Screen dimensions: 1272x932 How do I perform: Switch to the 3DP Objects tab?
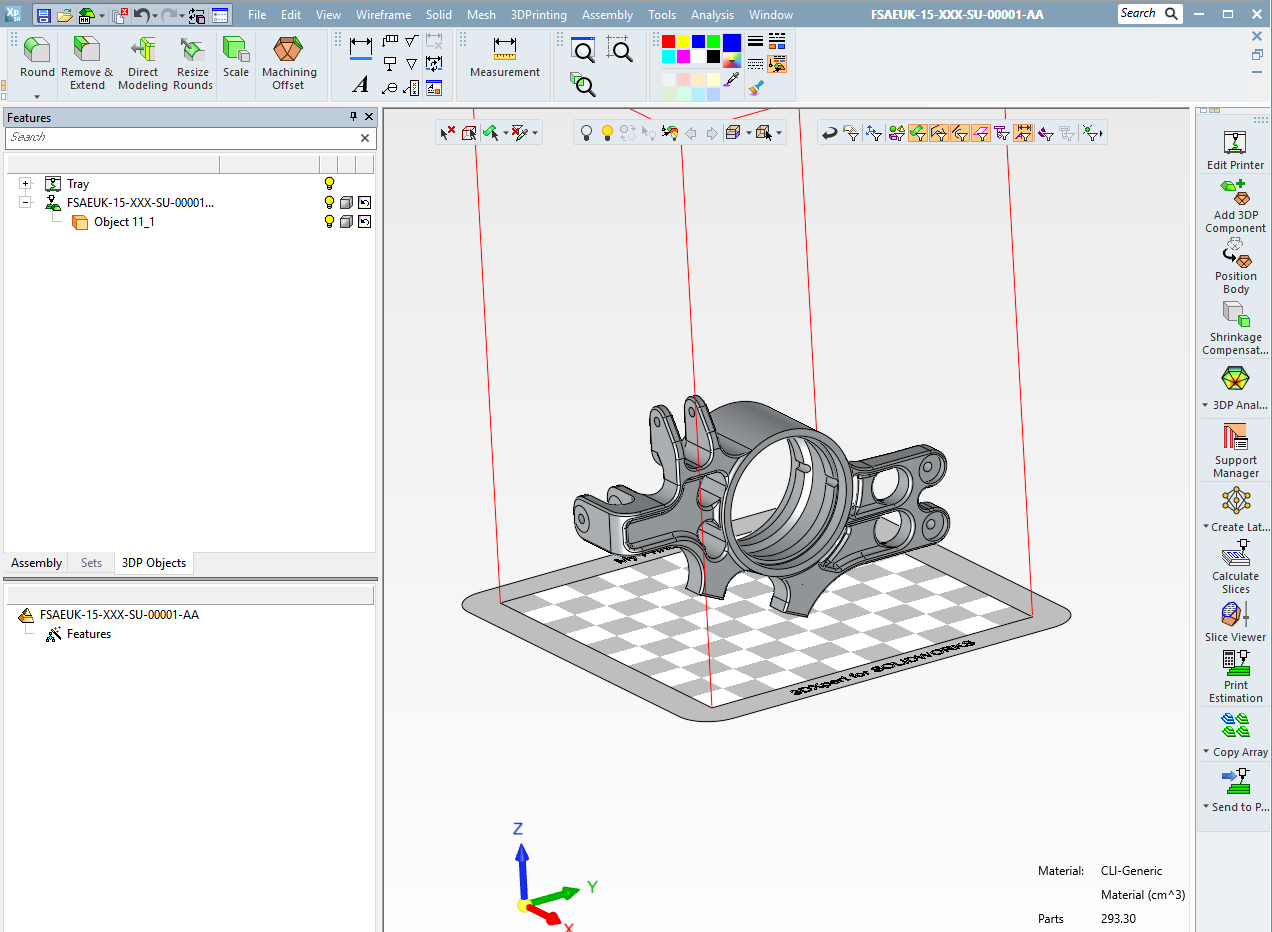pyautogui.click(x=153, y=562)
